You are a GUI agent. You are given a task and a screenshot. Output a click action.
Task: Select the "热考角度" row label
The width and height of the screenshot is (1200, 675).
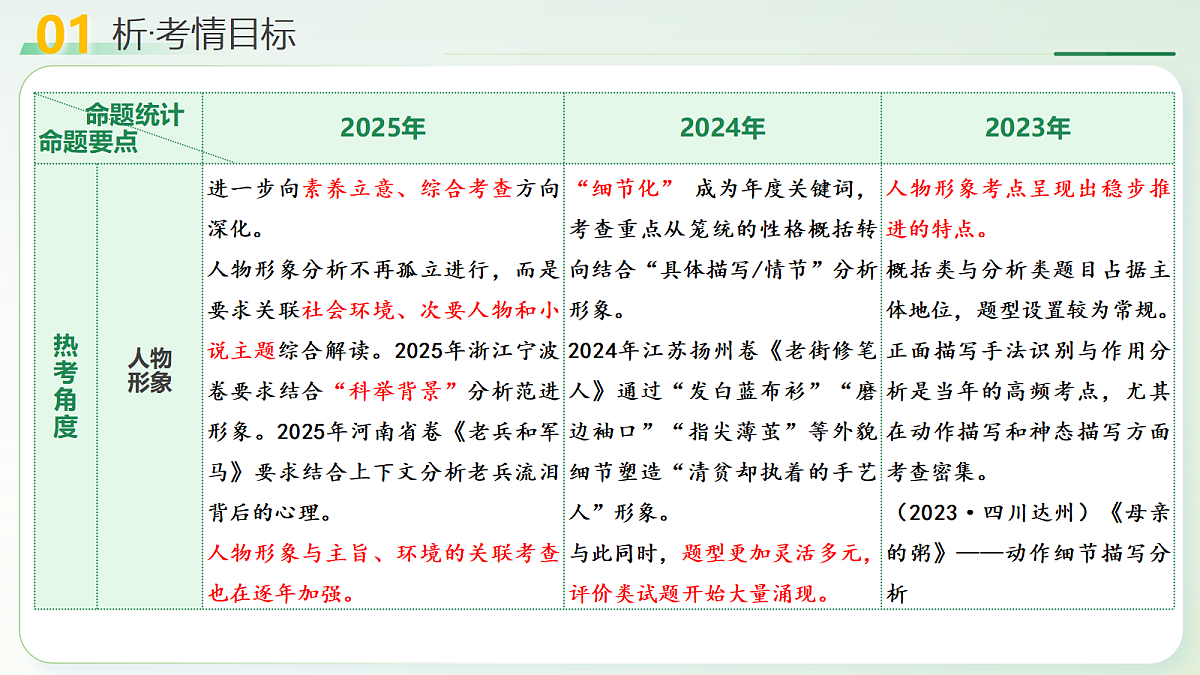pyautogui.click(x=66, y=386)
